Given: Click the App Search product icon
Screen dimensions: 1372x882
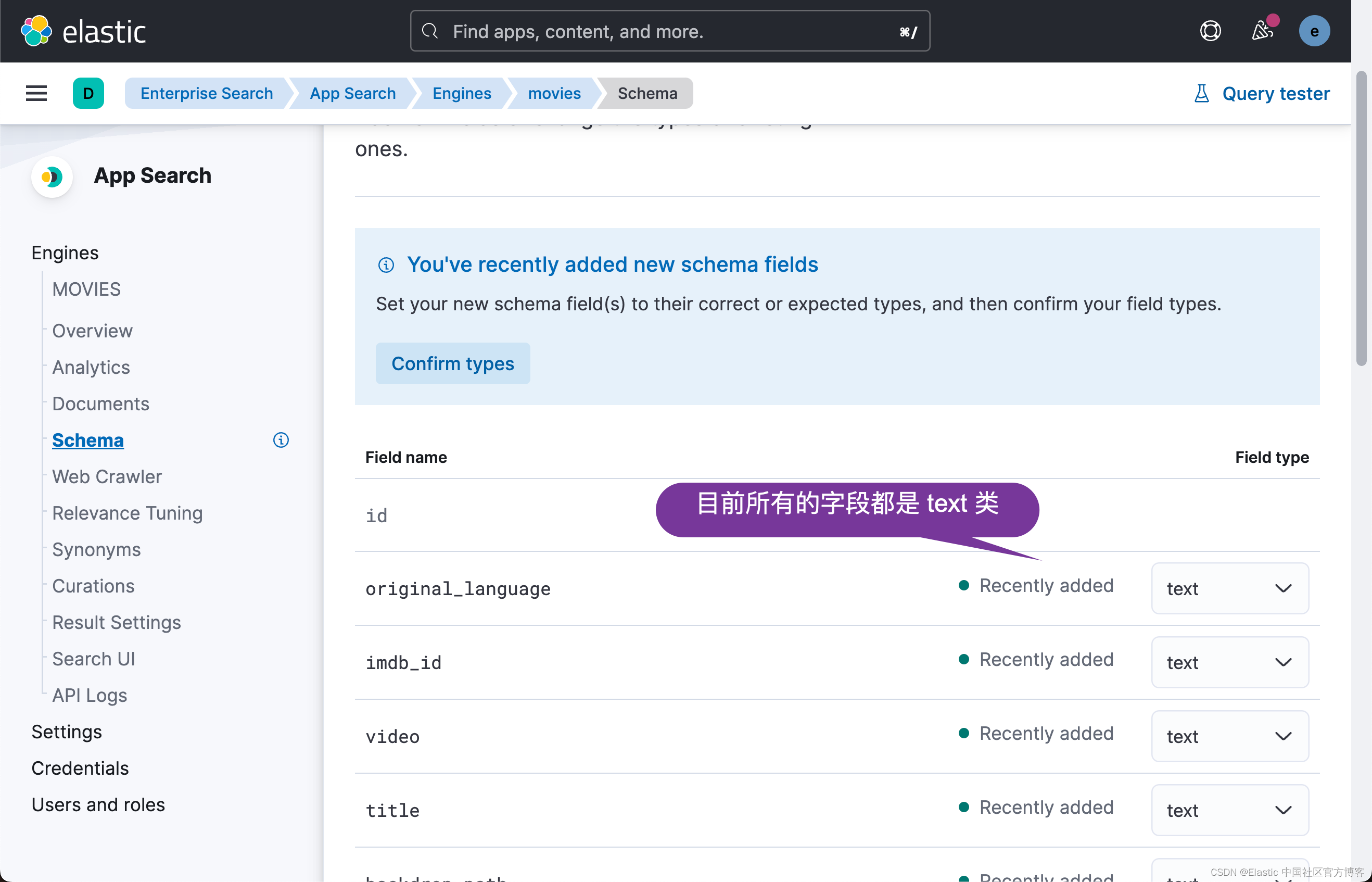Looking at the screenshot, I should tap(52, 177).
